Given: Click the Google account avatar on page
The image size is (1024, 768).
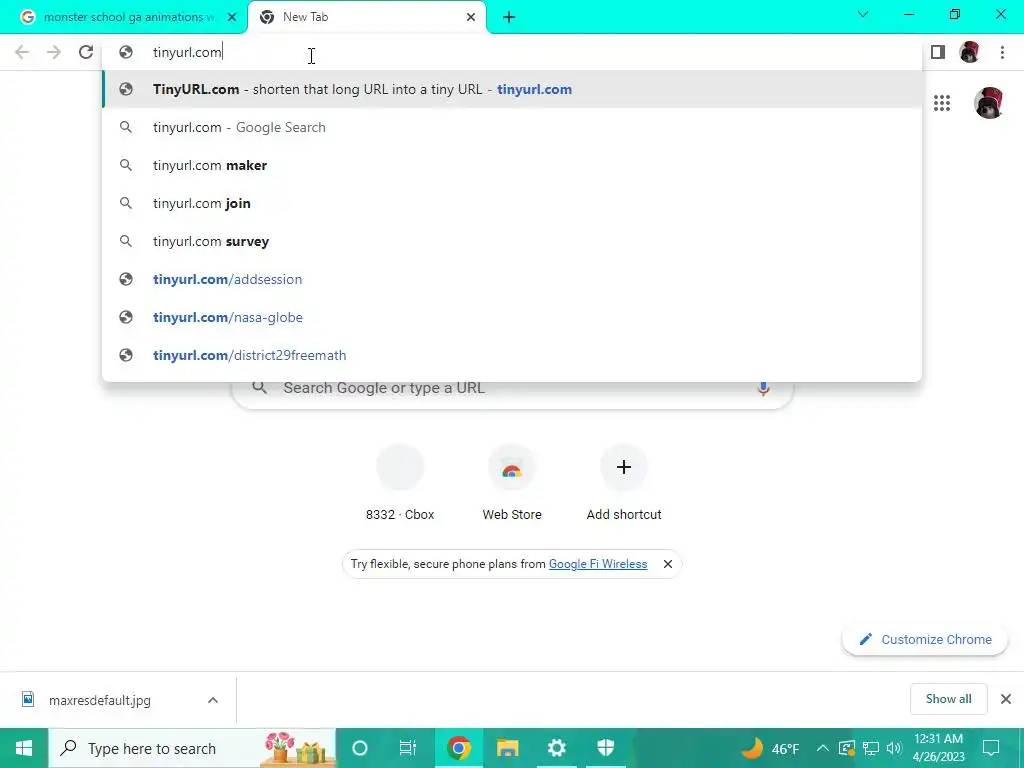Looking at the screenshot, I should (x=989, y=103).
